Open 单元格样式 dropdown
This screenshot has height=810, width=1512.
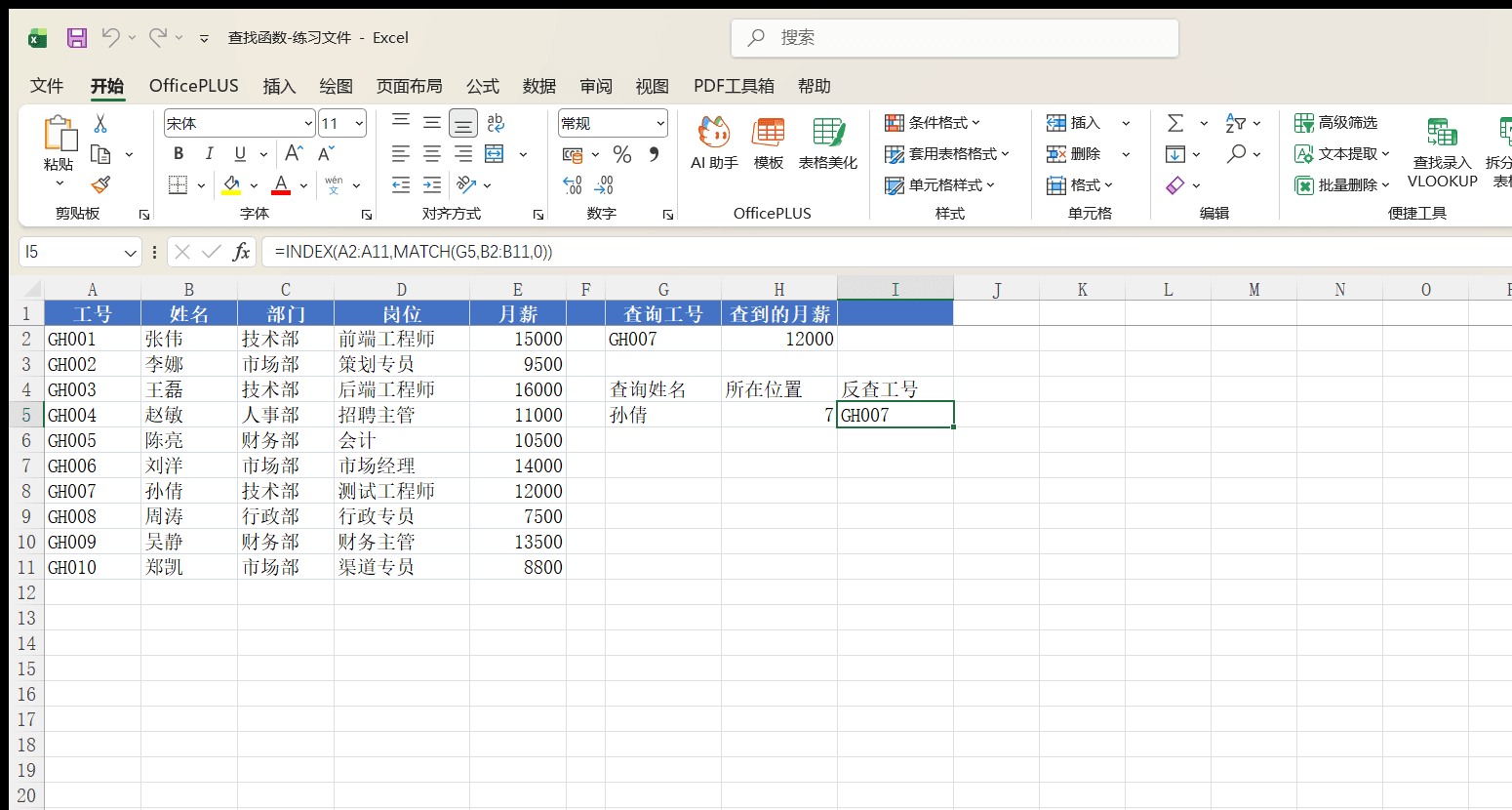[940, 185]
